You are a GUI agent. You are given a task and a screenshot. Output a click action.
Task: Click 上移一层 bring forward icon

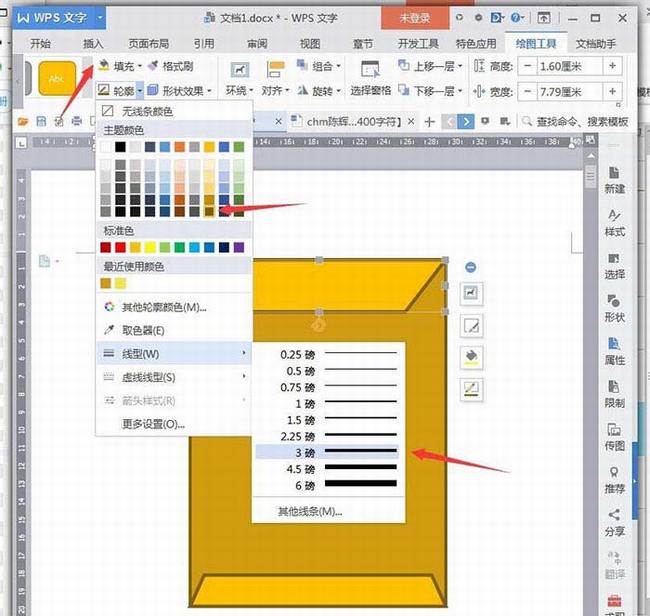(x=403, y=65)
